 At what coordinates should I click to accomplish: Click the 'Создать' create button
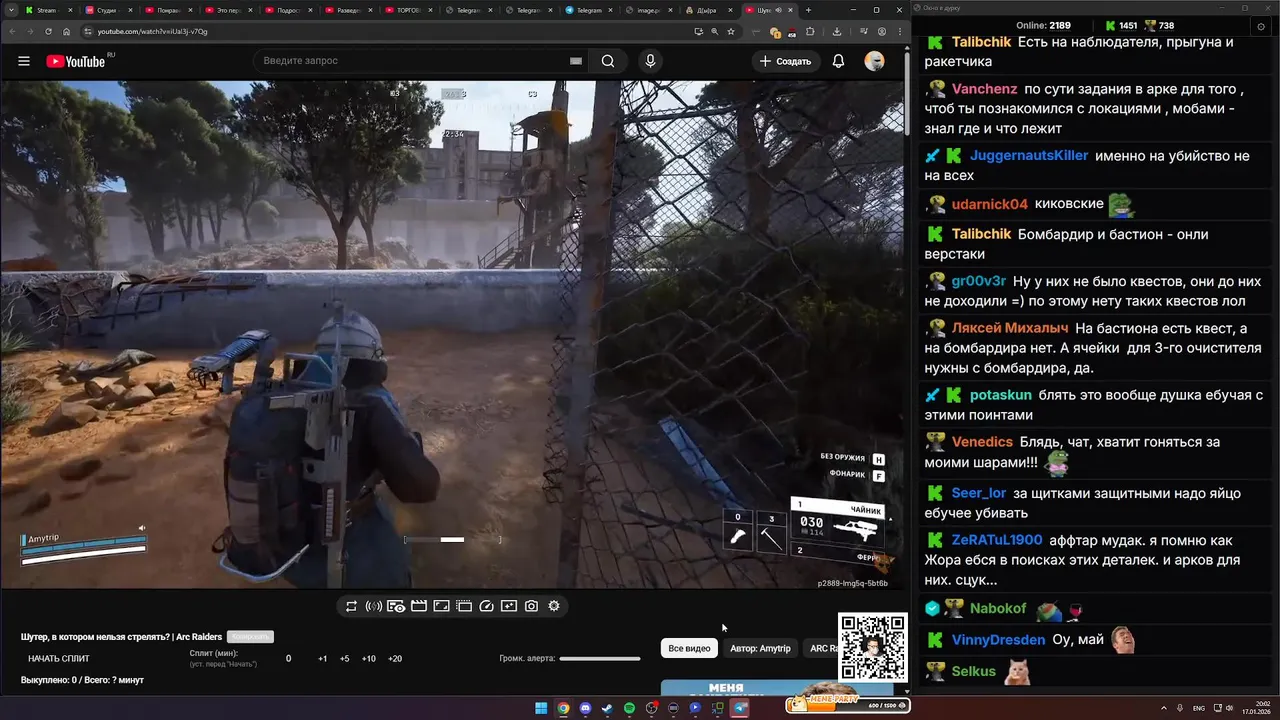pos(786,61)
